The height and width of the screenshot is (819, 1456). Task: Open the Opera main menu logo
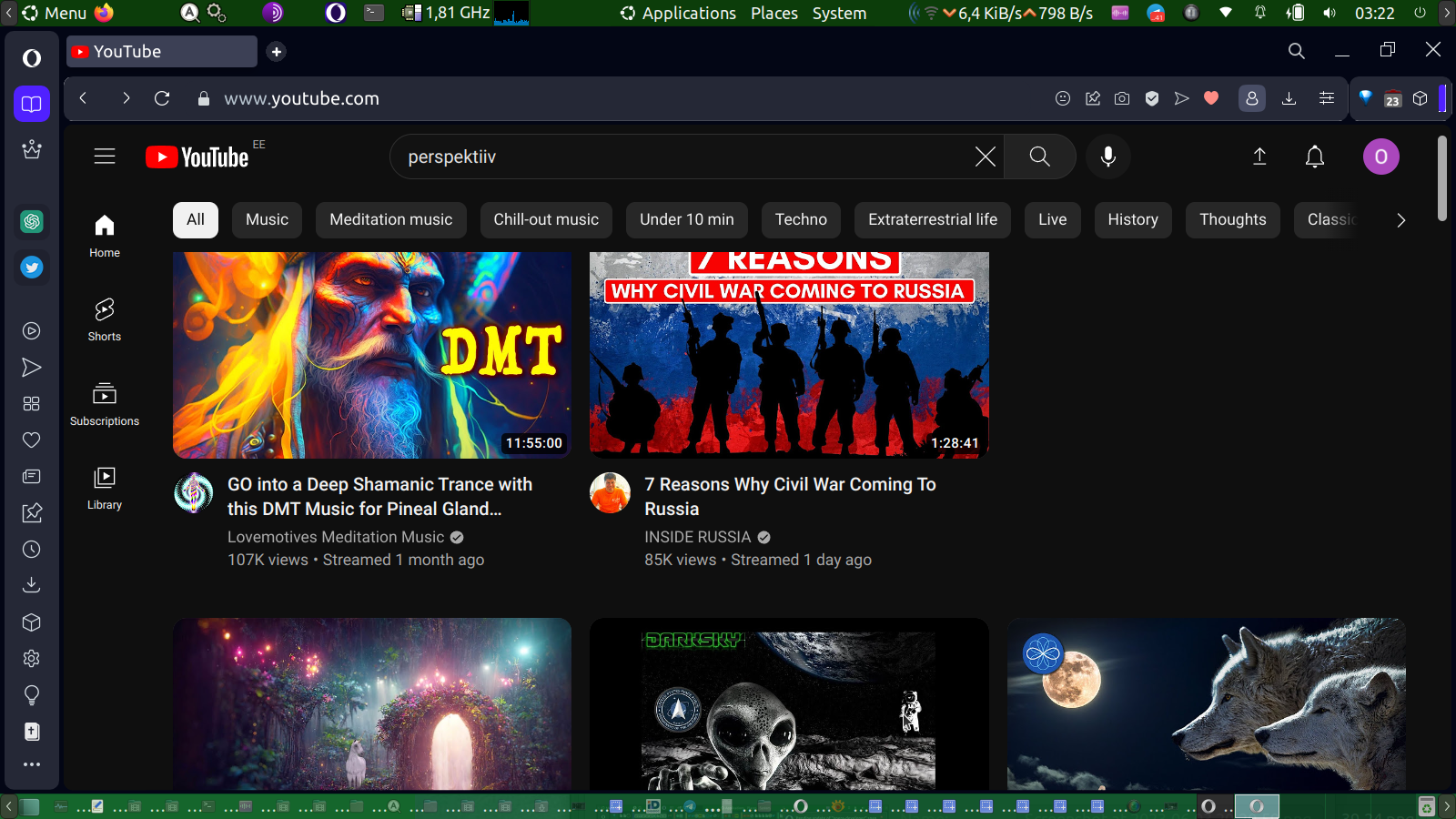click(32, 58)
